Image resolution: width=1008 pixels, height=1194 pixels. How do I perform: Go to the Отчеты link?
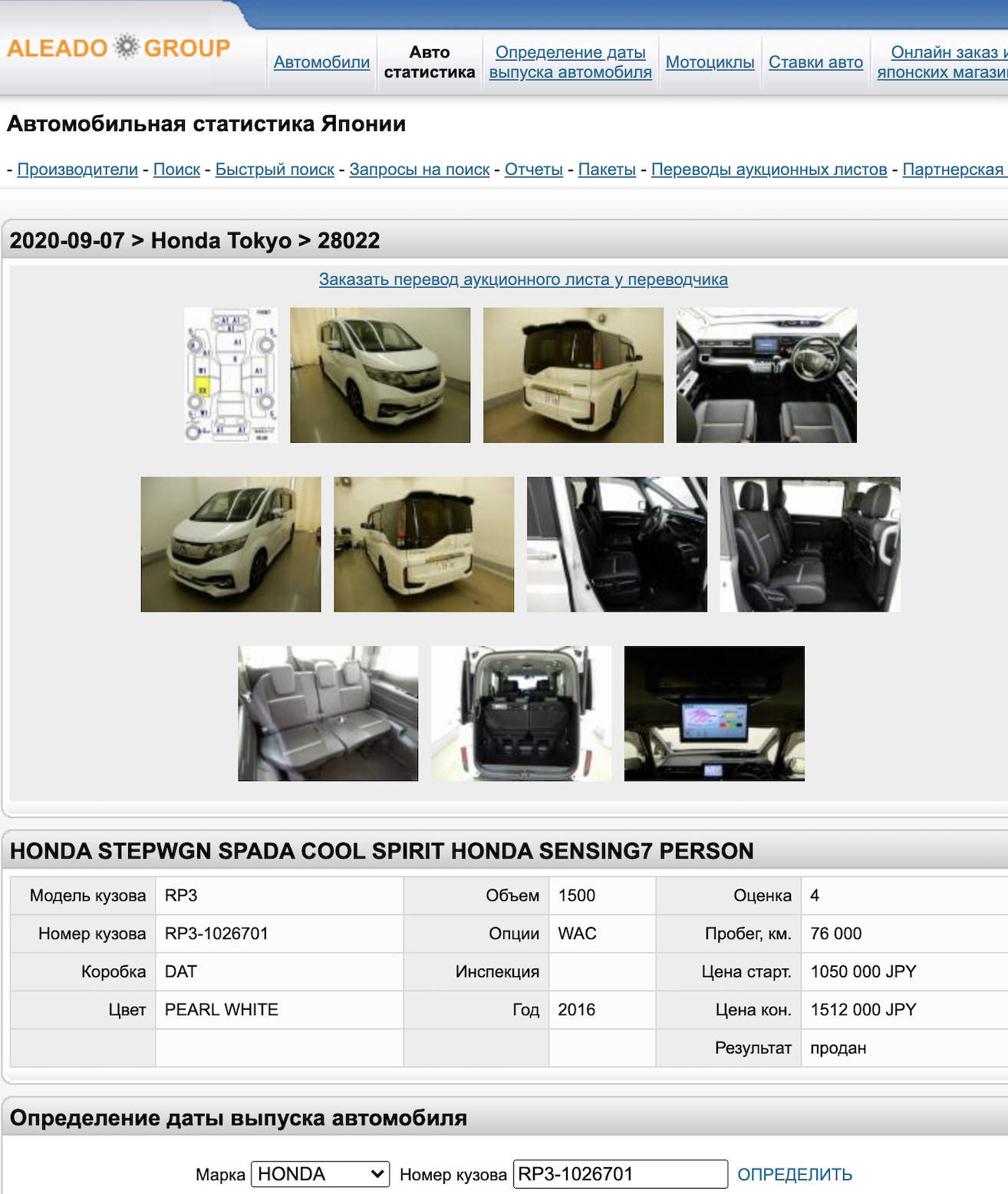[x=534, y=170]
